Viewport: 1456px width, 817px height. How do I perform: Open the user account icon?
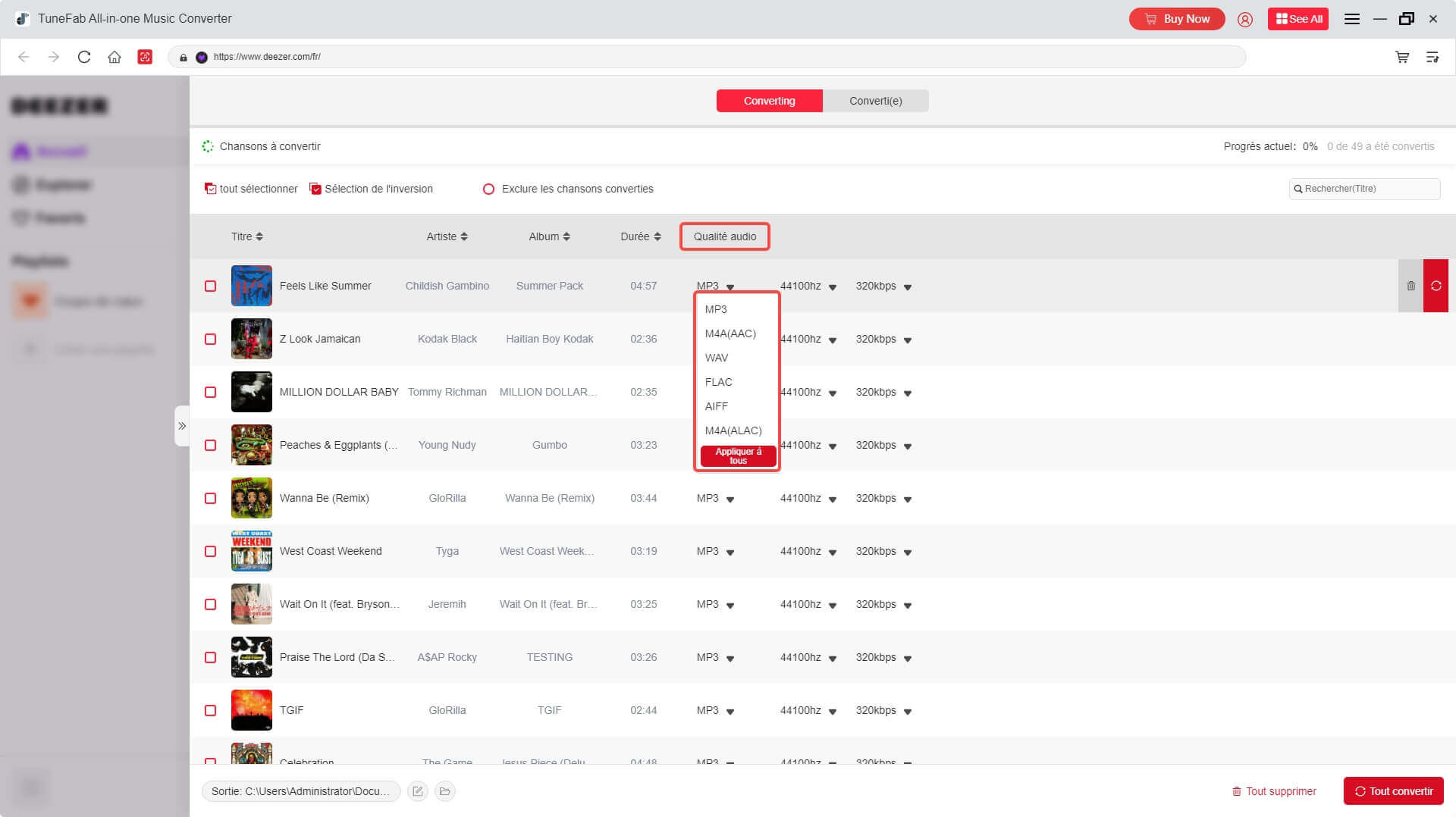click(1245, 19)
